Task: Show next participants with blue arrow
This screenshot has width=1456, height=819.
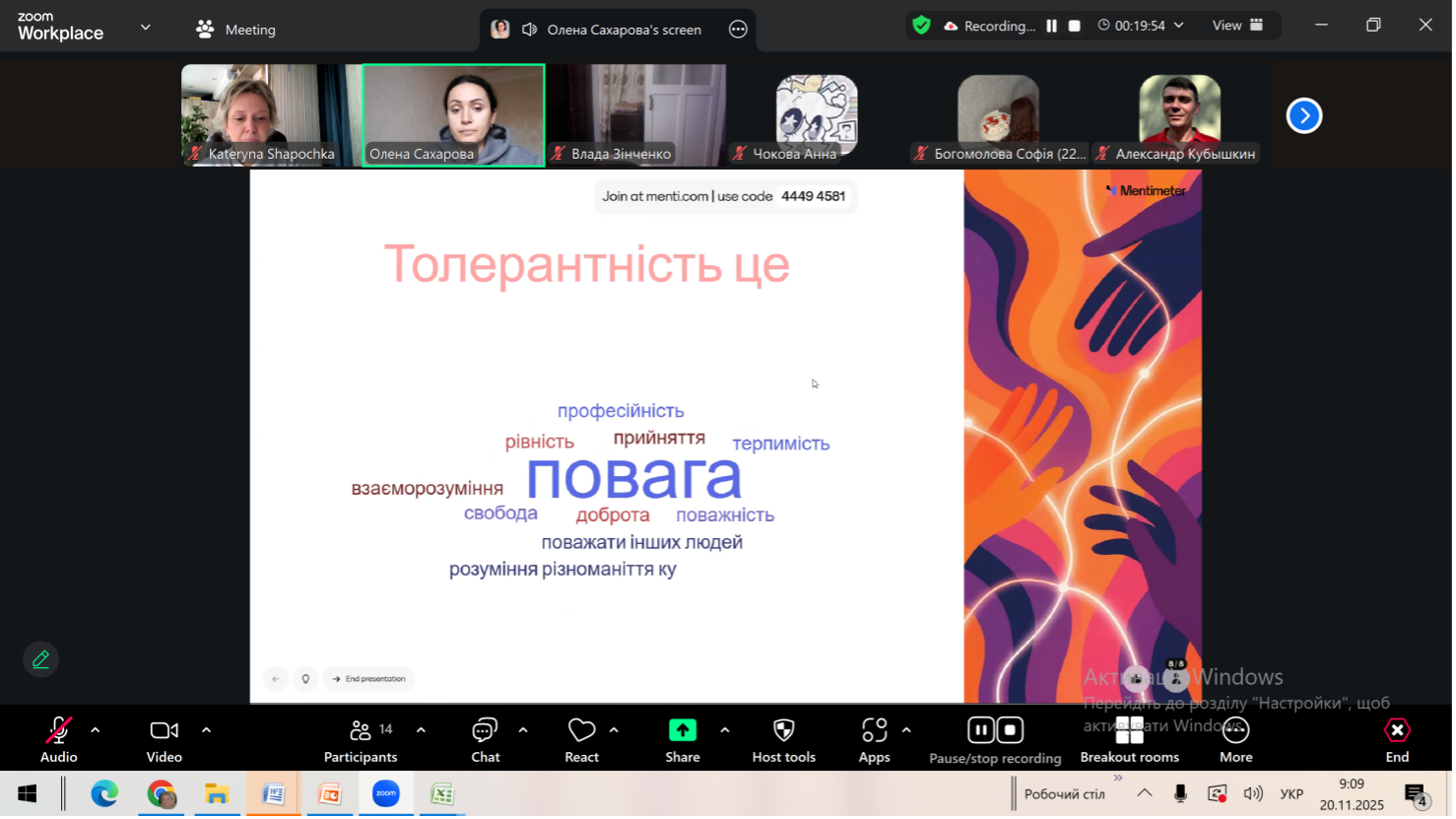Action: [1303, 115]
